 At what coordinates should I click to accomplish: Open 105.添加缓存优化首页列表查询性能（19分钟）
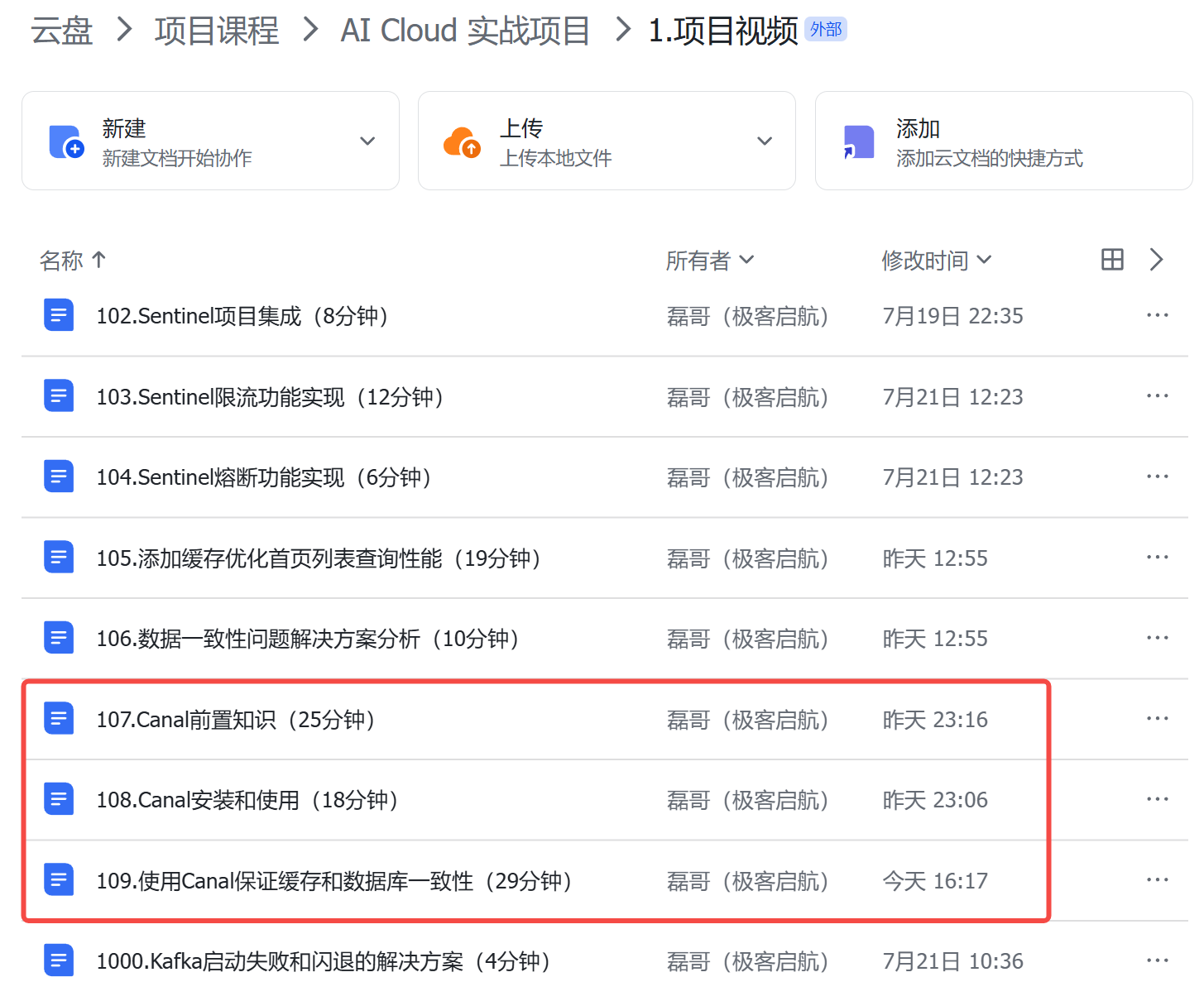click(319, 558)
